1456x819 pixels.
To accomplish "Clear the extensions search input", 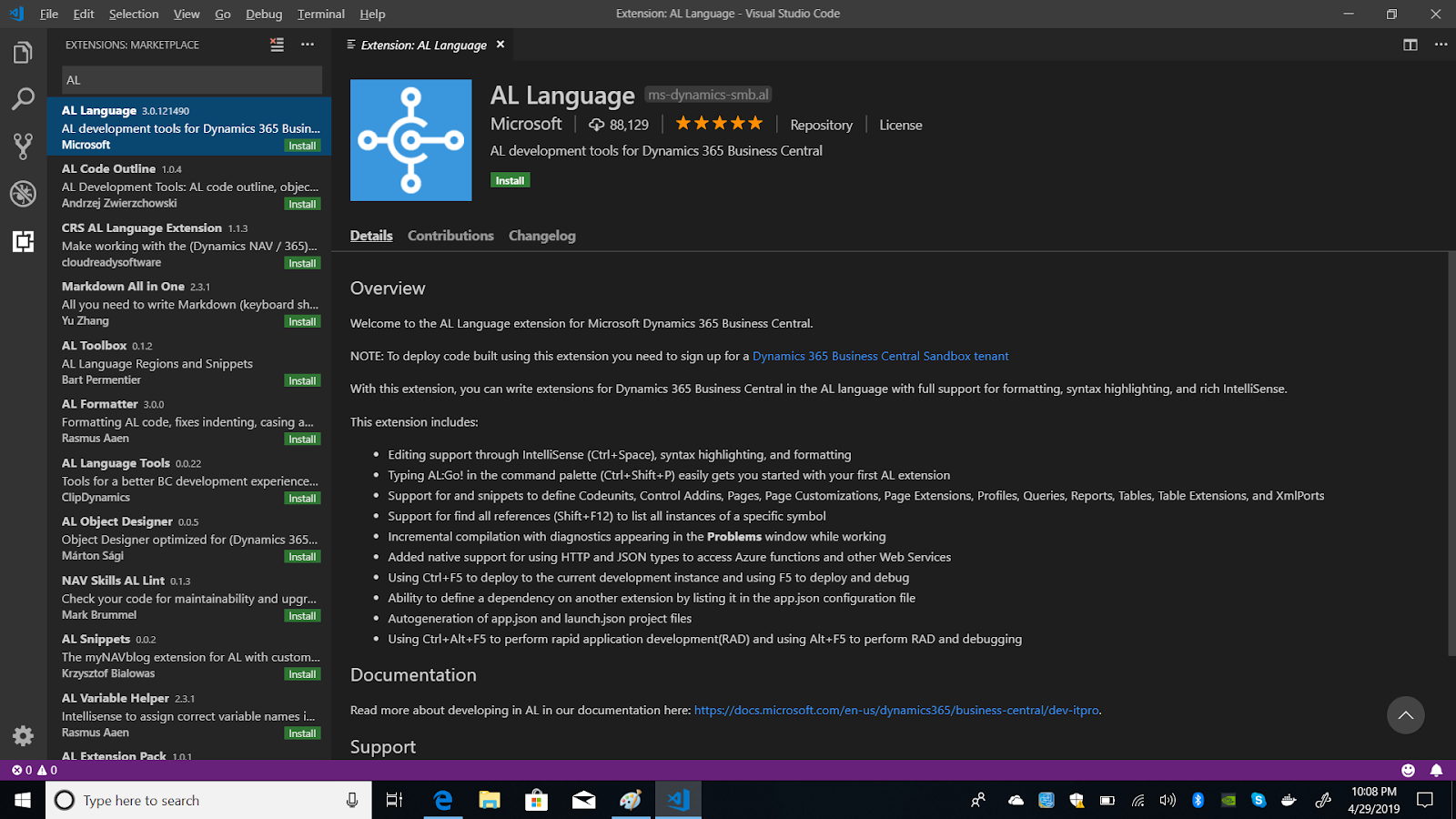I will click(x=277, y=45).
